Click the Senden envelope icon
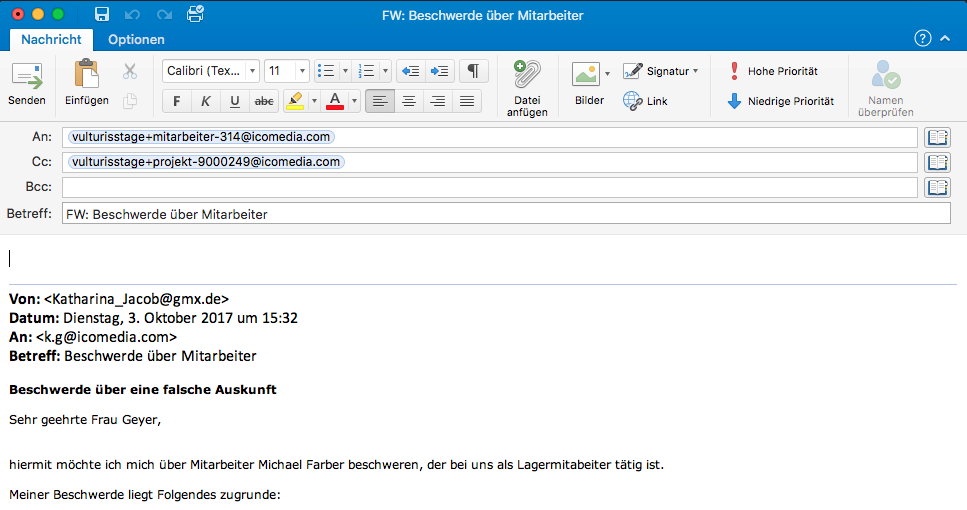967x510 pixels. coord(27,76)
